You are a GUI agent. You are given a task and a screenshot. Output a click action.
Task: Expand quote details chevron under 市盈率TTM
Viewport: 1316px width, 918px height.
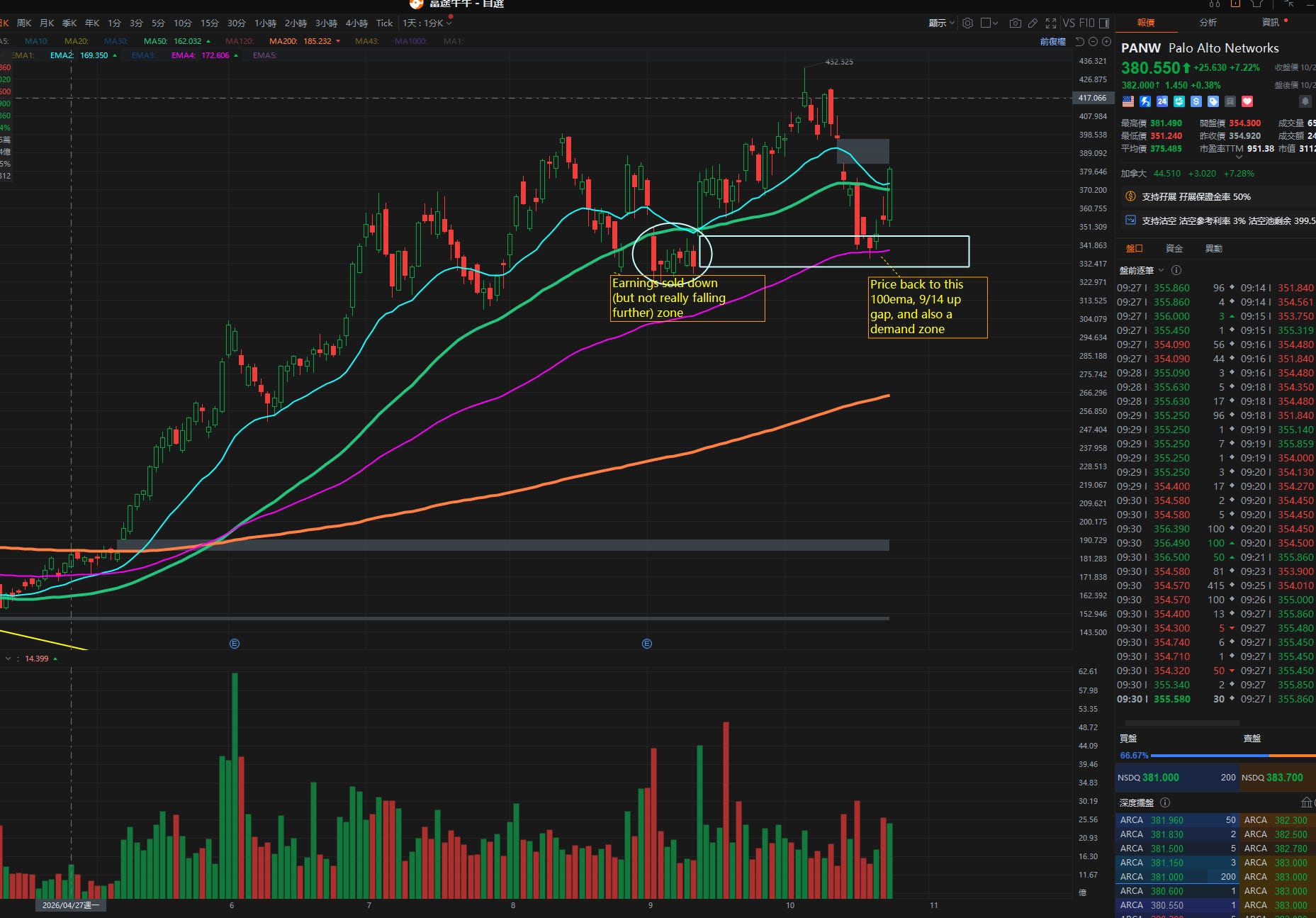[x=1239, y=157]
